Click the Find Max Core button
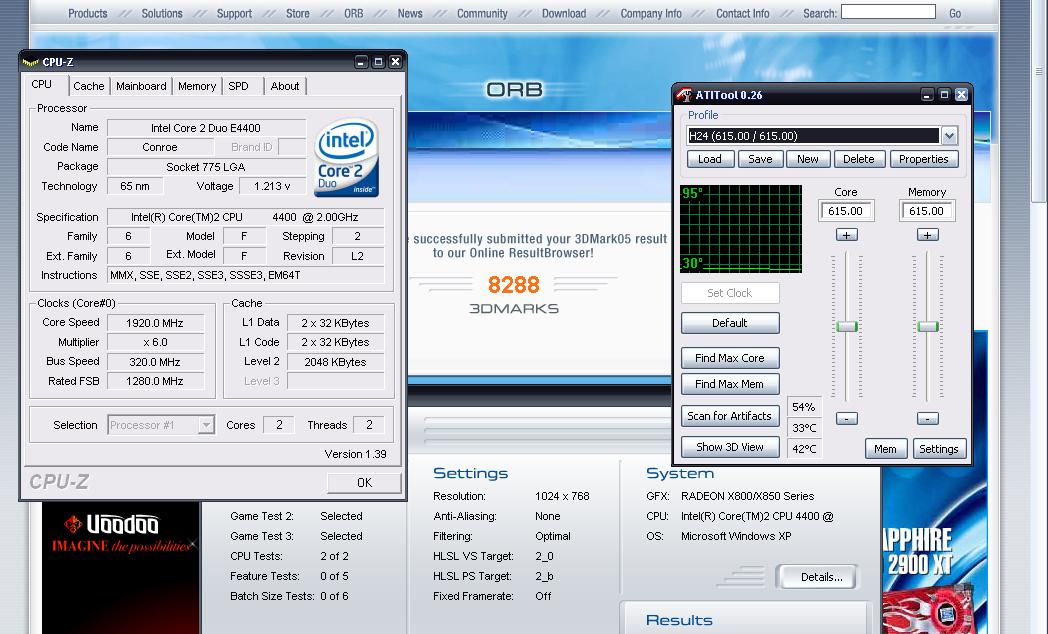The image size is (1048, 634). [x=730, y=358]
